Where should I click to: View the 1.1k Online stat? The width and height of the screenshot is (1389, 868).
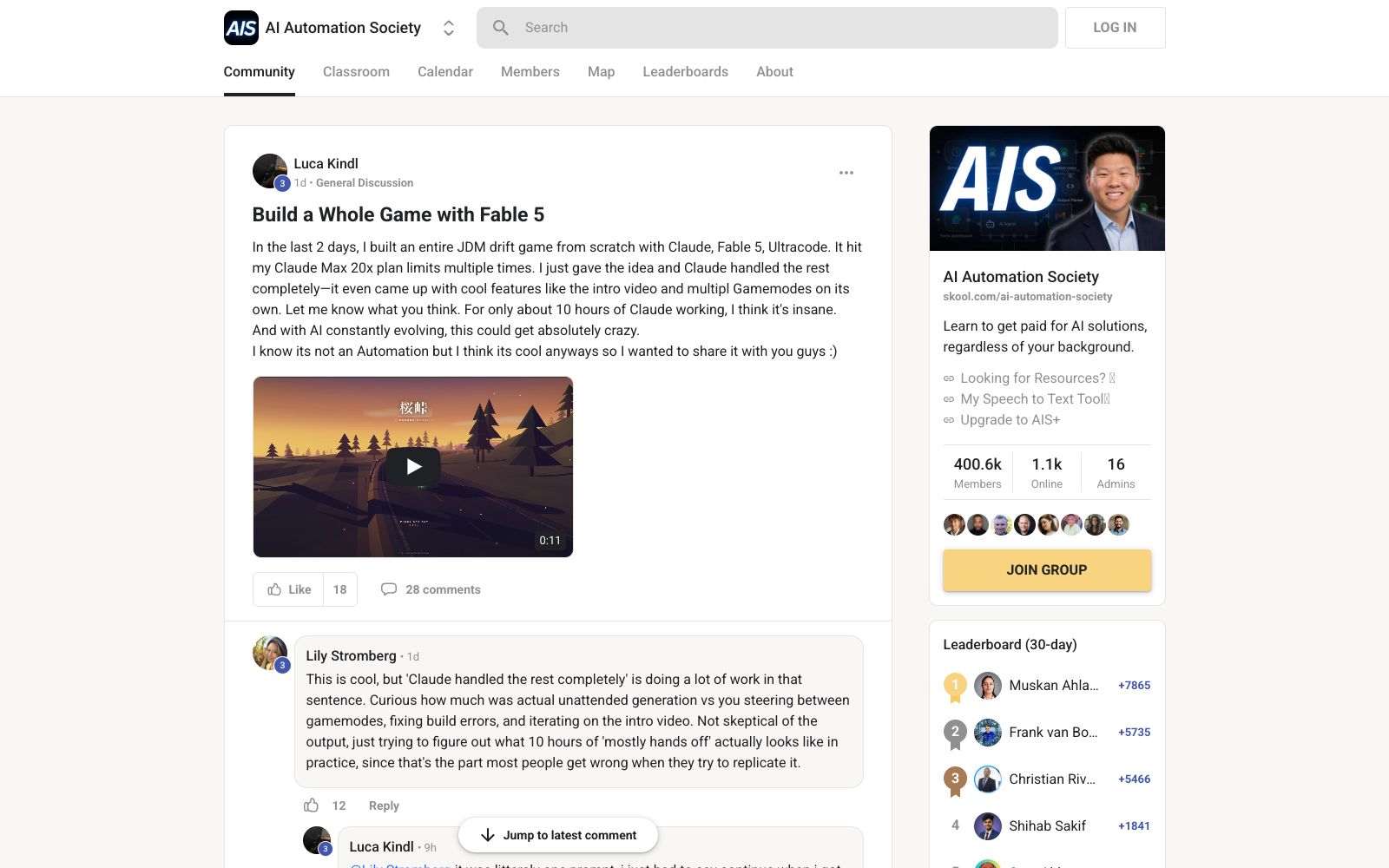coord(1047,472)
